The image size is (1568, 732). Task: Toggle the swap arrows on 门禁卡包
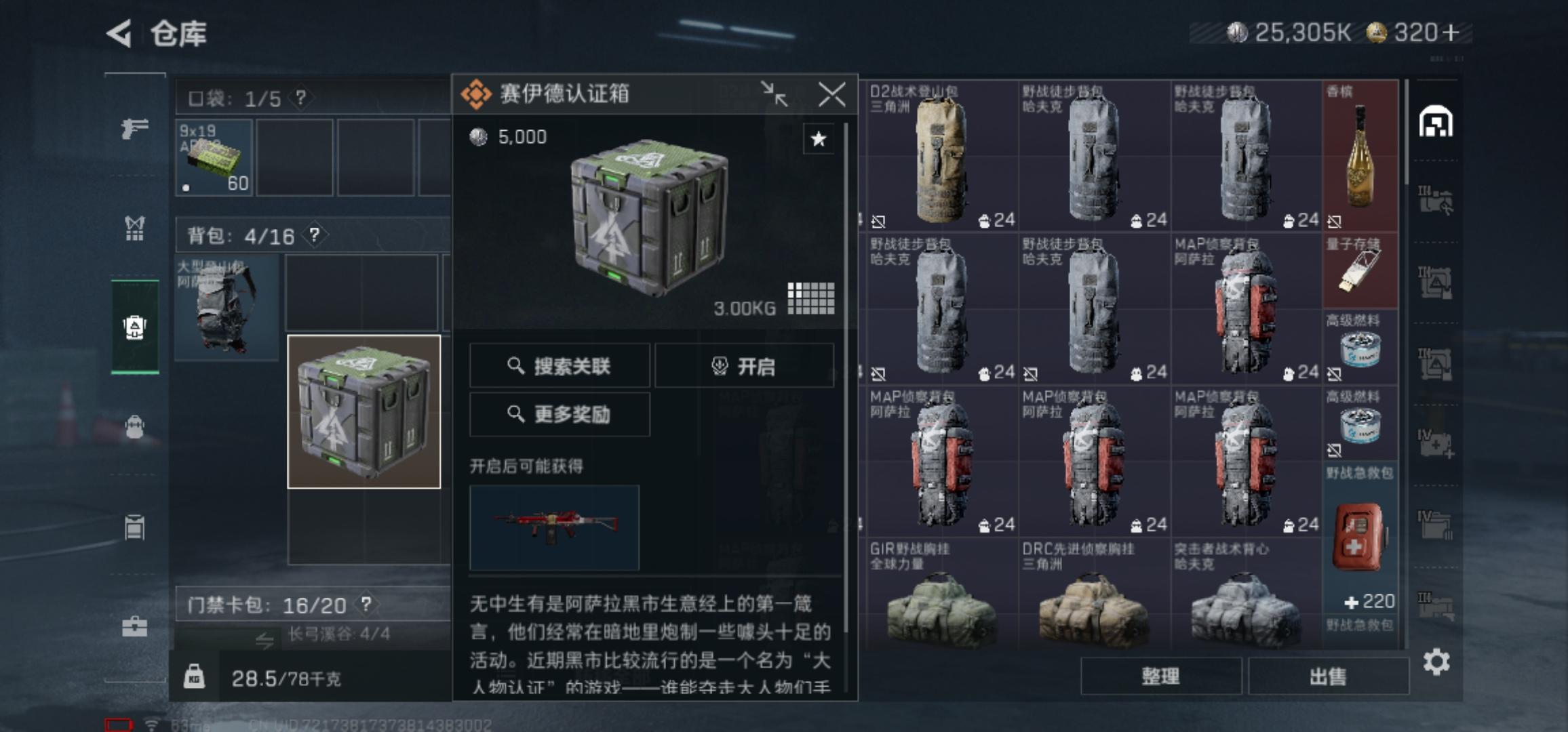point(264,638)
